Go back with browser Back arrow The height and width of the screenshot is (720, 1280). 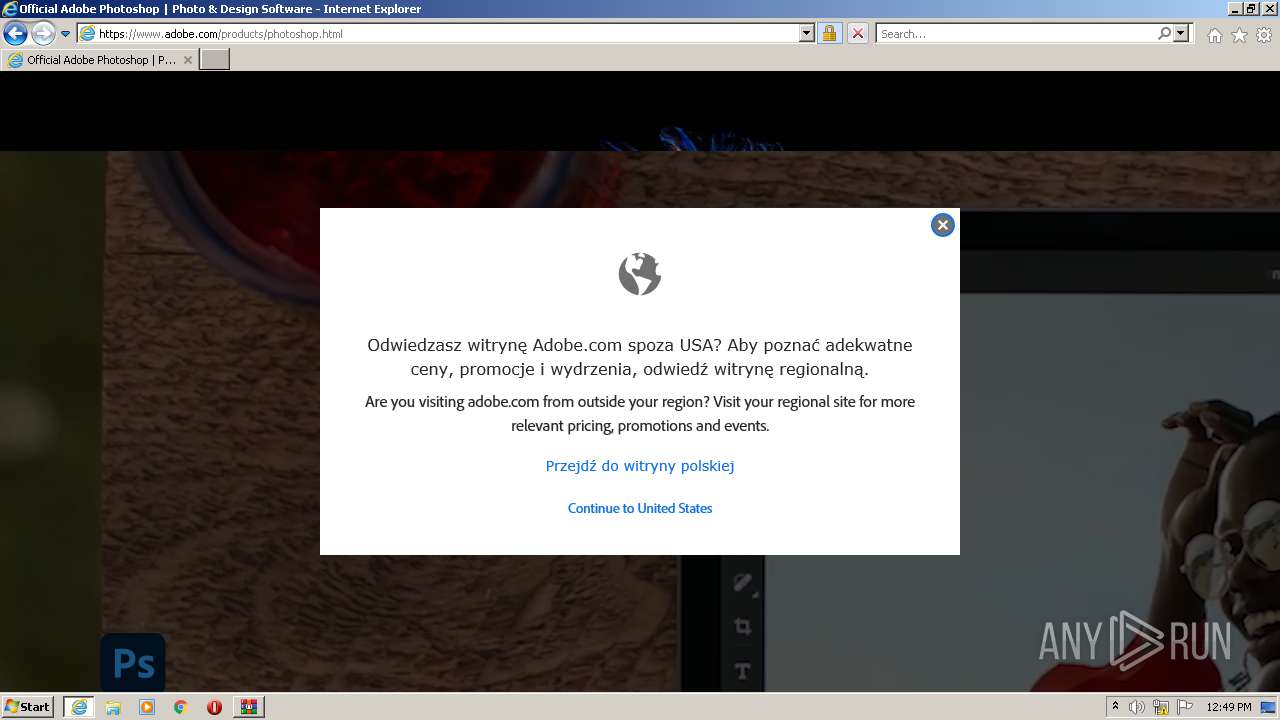15,33
